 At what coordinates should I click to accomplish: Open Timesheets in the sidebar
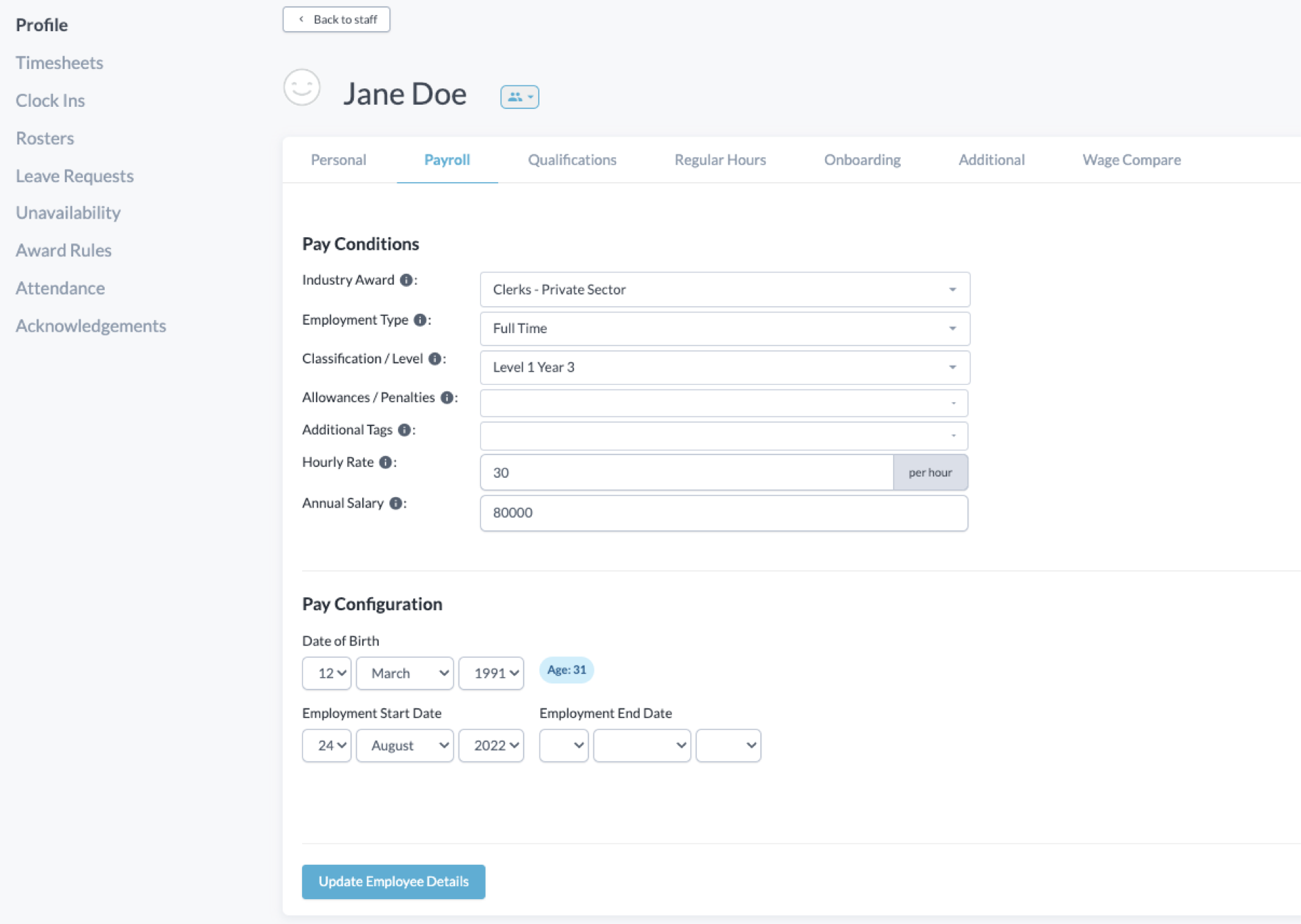point(59,63)
